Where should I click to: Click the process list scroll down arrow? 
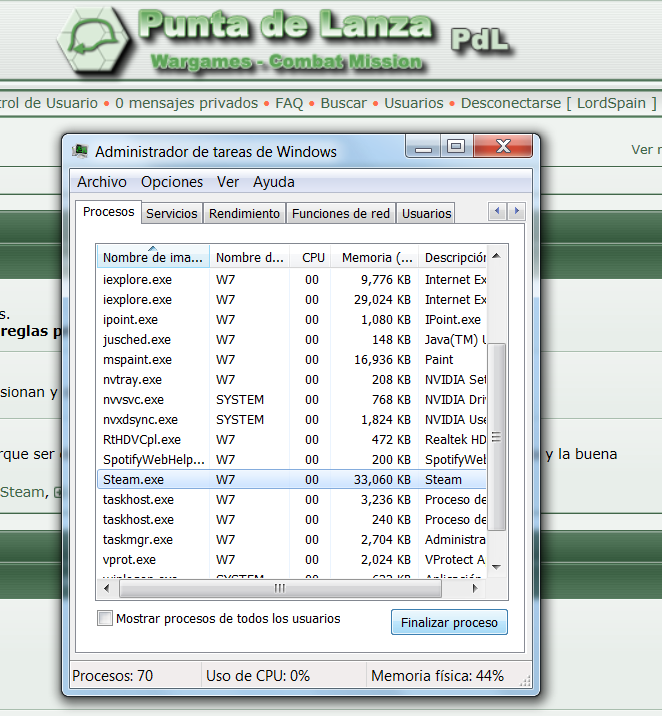click(x=497, y=567)
